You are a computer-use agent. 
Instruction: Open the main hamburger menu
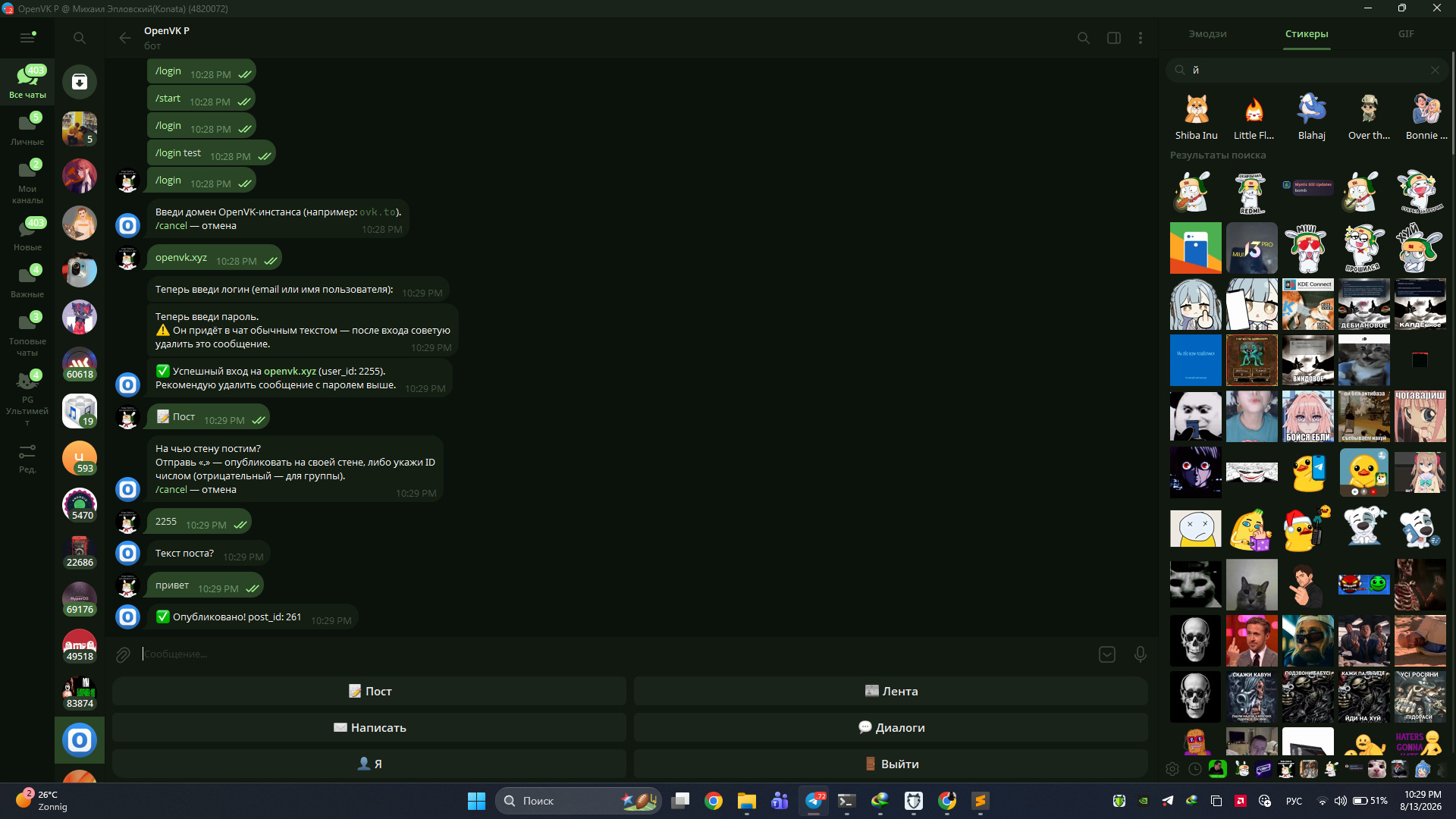pos(27,38)
